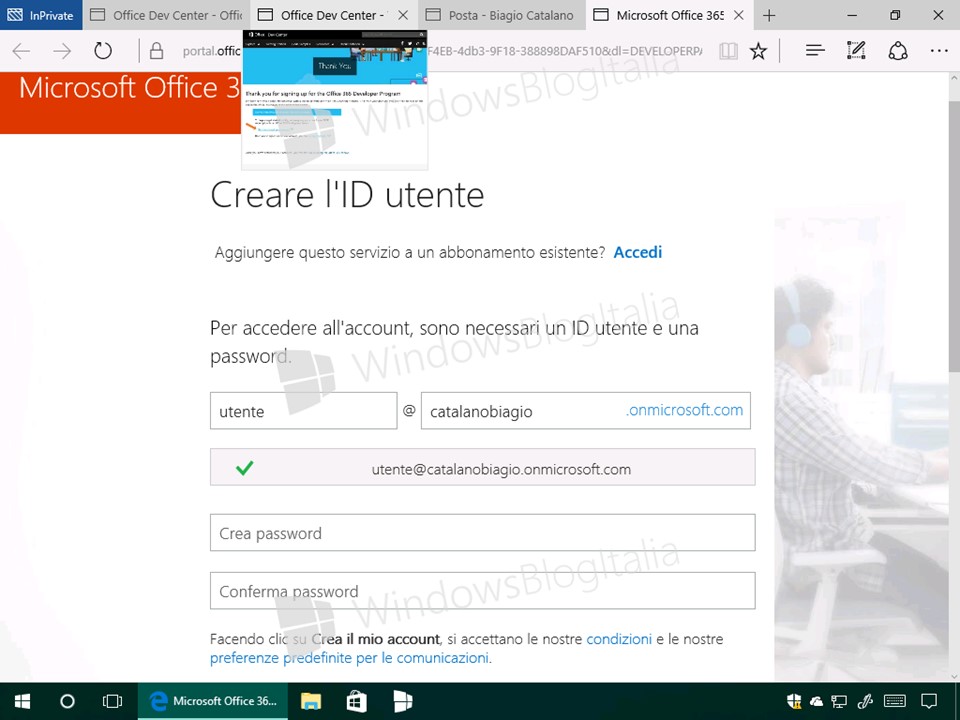This screenshot has height=720, width=960.
Task: Add page to favorites with star icon
Action: tap(759, 51)
